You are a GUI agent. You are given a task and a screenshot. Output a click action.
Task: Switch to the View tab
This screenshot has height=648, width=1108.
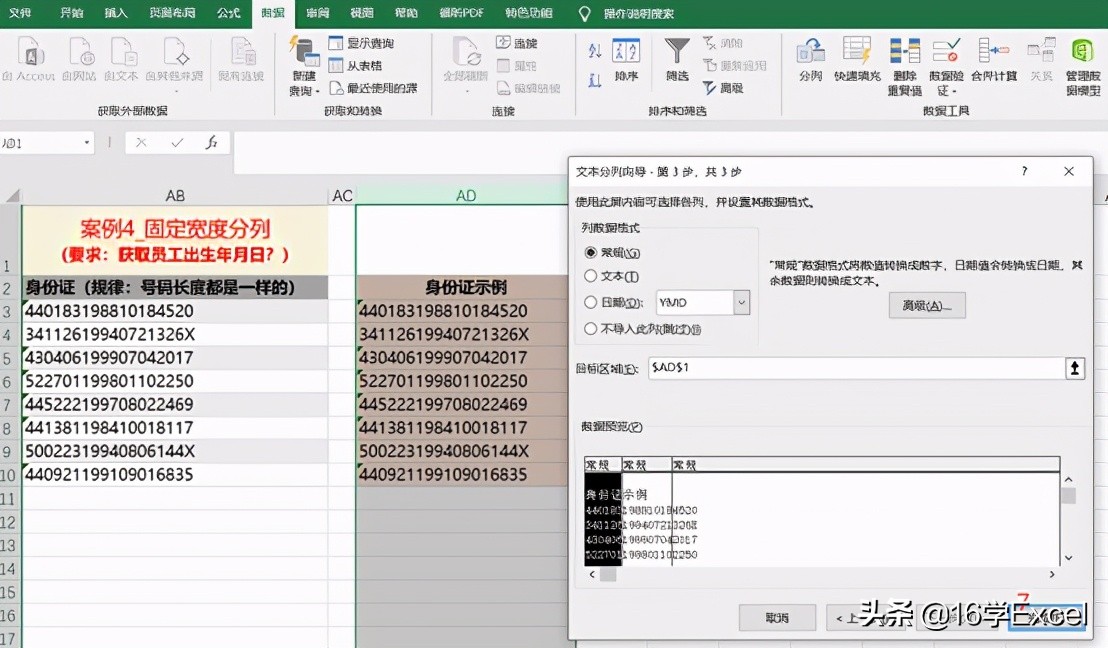[x=362, y=13]
